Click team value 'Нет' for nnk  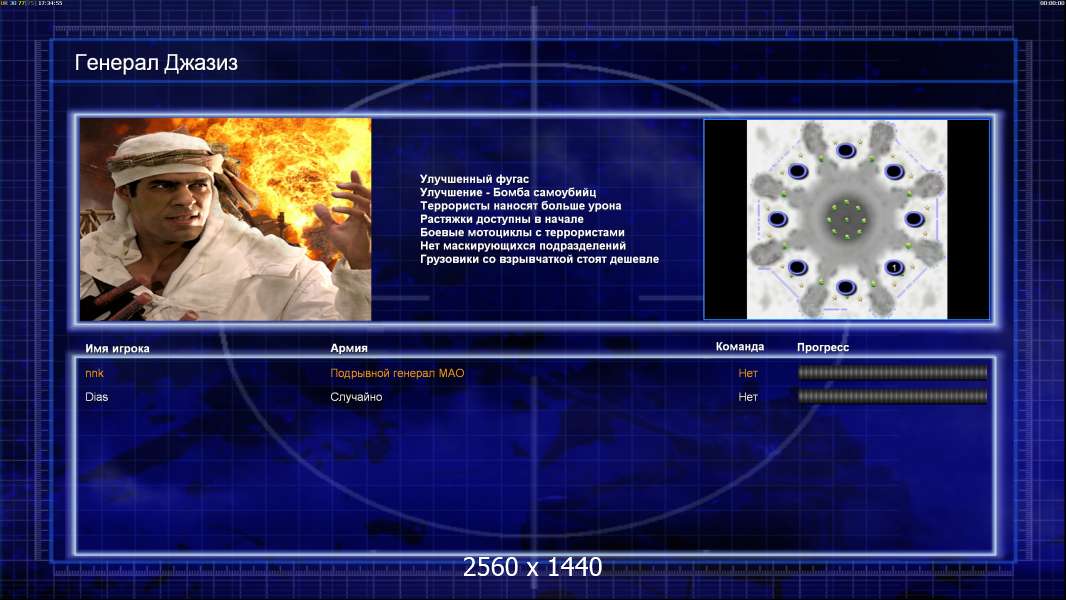click(x=748, y=373)
